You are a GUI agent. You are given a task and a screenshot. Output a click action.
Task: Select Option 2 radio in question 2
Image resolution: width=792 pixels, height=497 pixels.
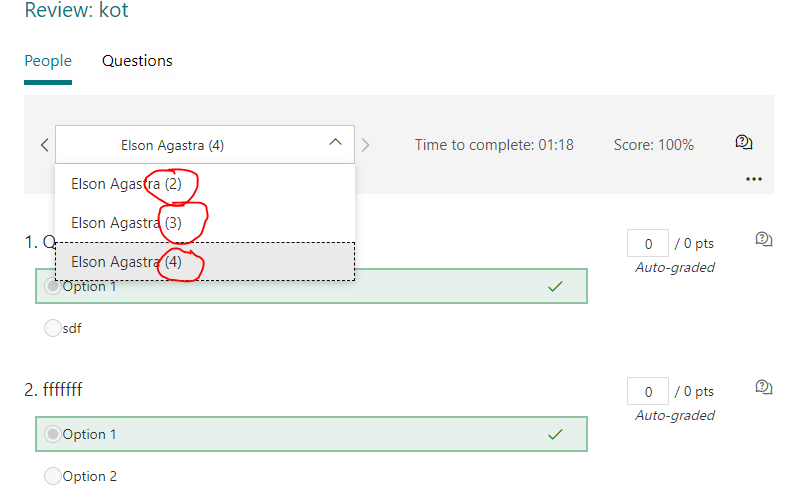[x=53, y=476]
